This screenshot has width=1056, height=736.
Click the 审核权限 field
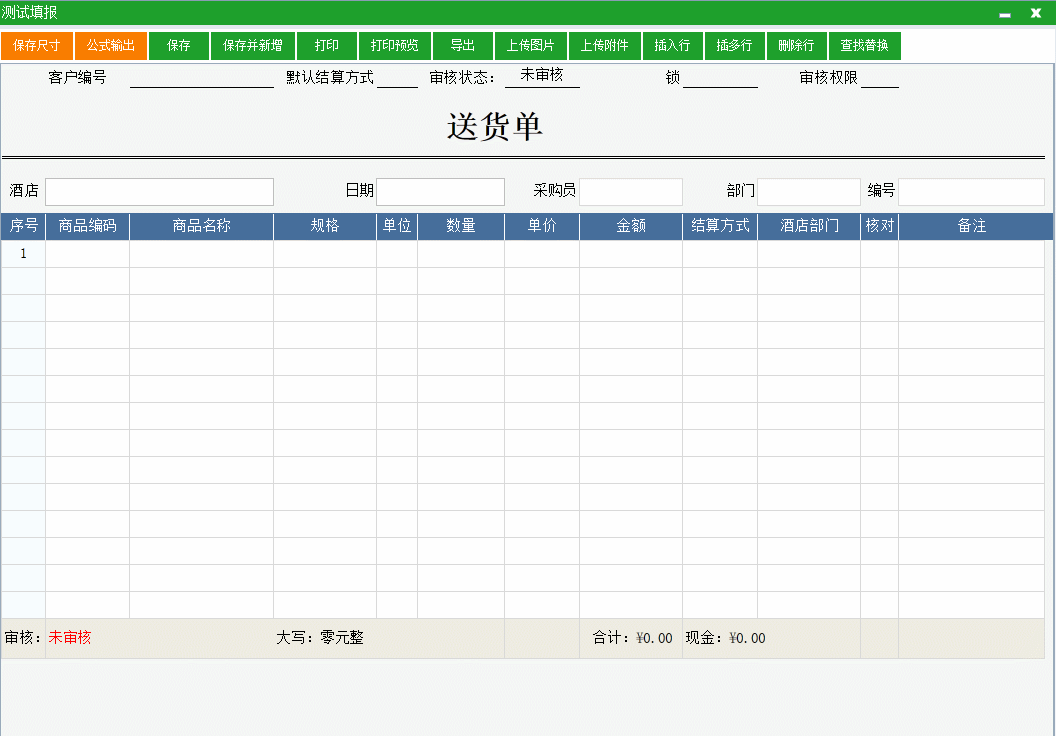pos(880,78)
